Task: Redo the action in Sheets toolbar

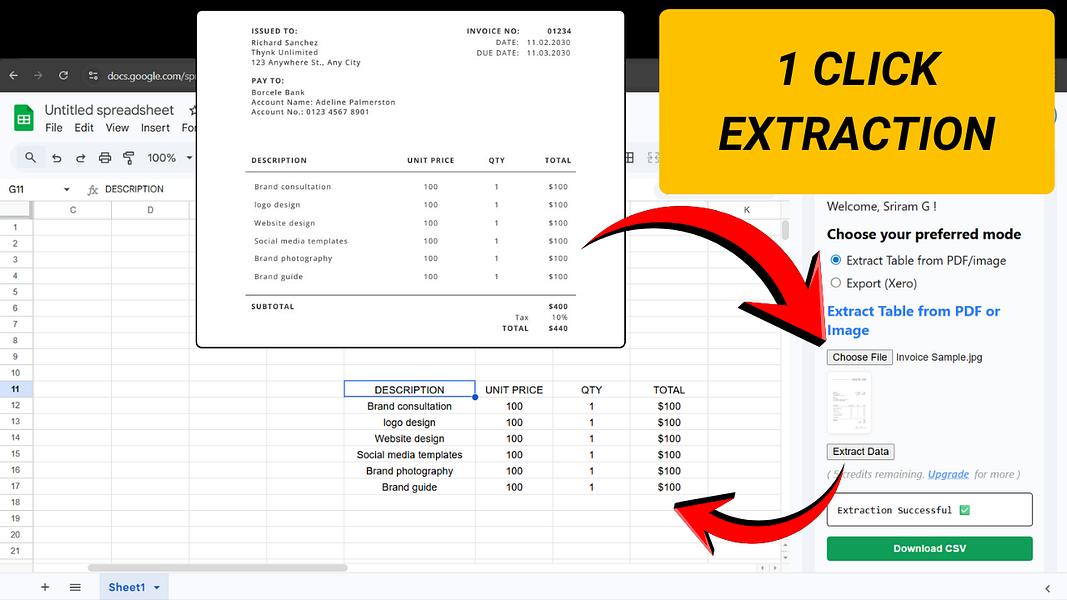Action: tap(80, 158)
